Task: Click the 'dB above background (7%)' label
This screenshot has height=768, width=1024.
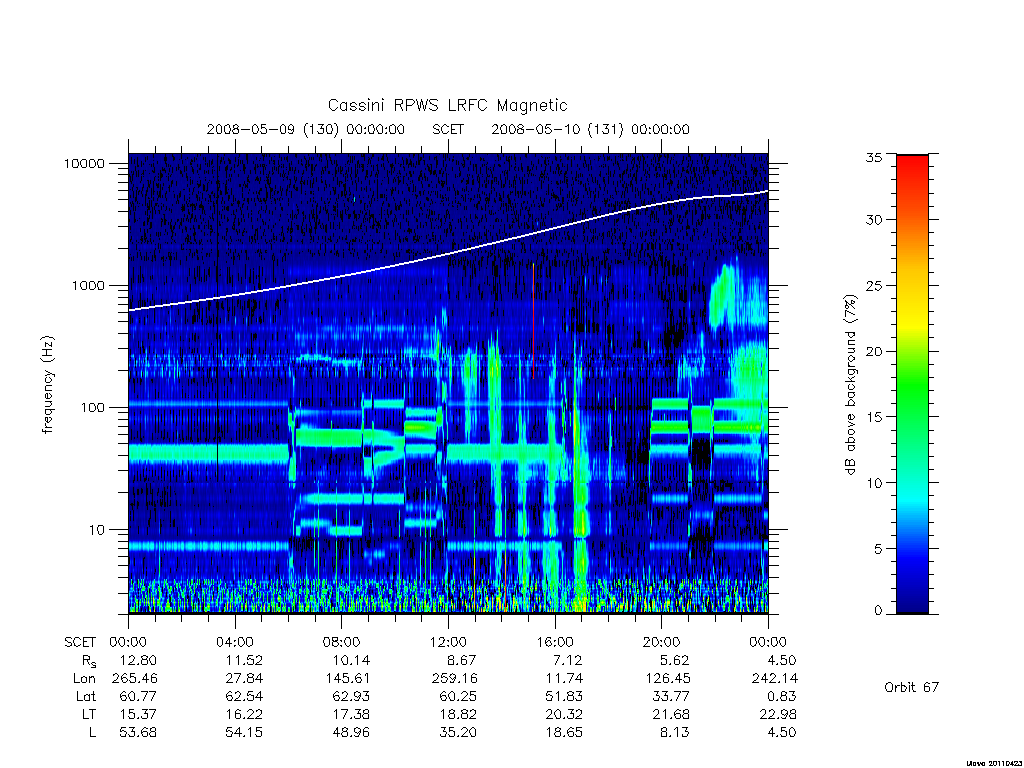Action: coord(850,385)
